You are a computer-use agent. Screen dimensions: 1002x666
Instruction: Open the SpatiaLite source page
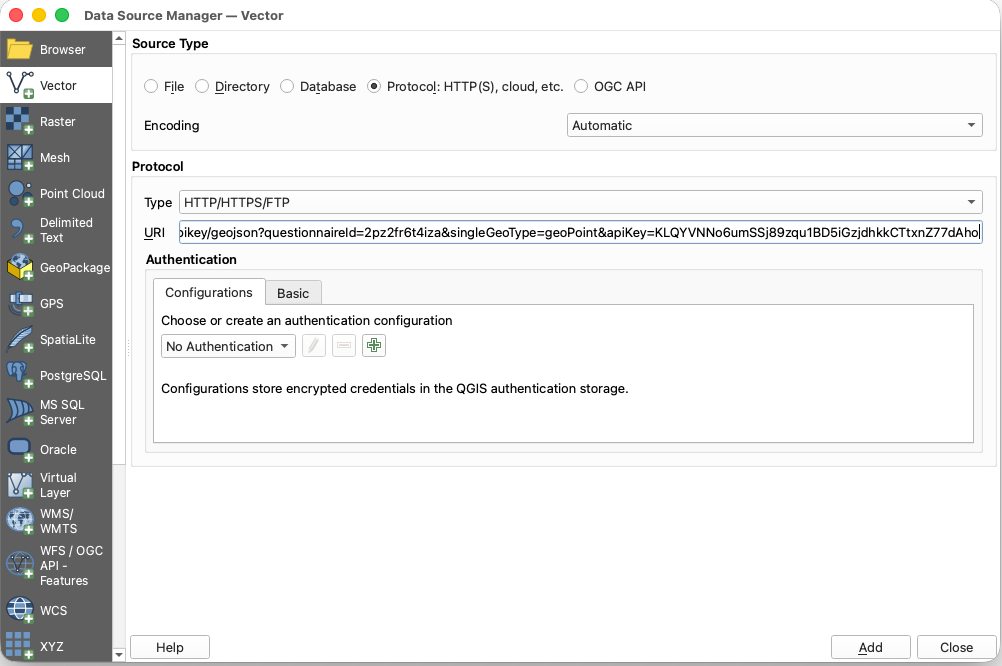coord(56,339)
